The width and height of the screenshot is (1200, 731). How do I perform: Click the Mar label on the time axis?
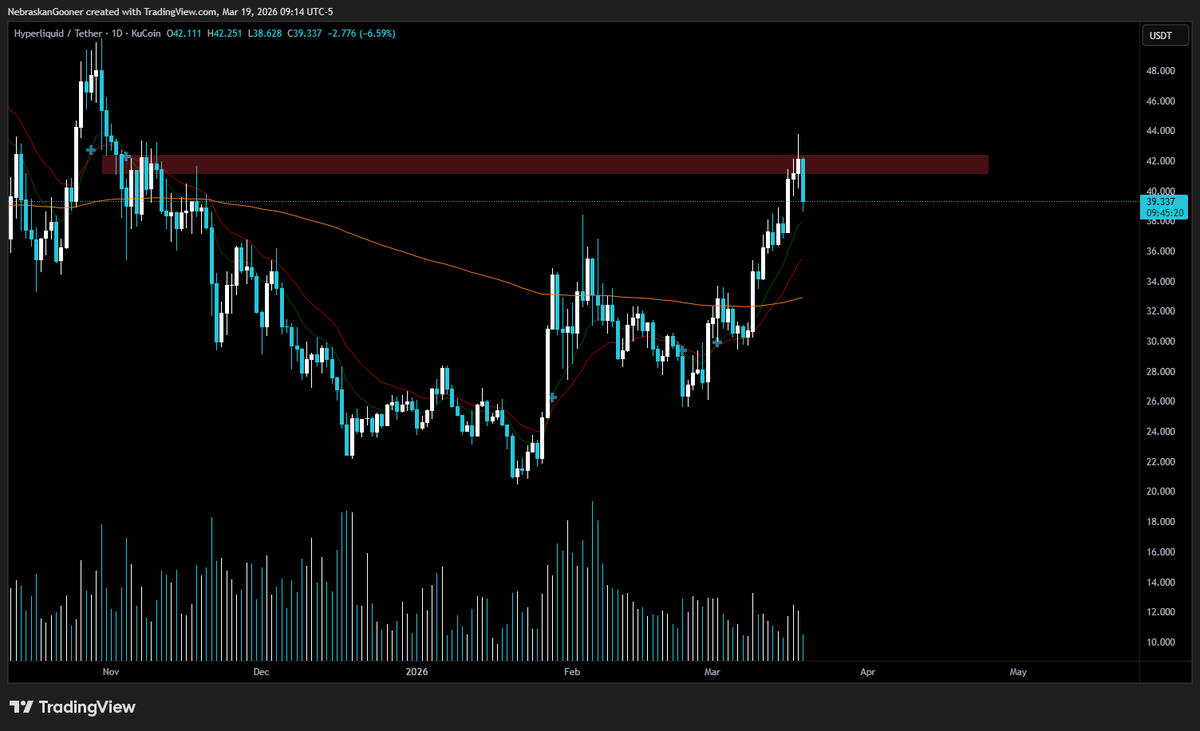click(x=713, y=673)
